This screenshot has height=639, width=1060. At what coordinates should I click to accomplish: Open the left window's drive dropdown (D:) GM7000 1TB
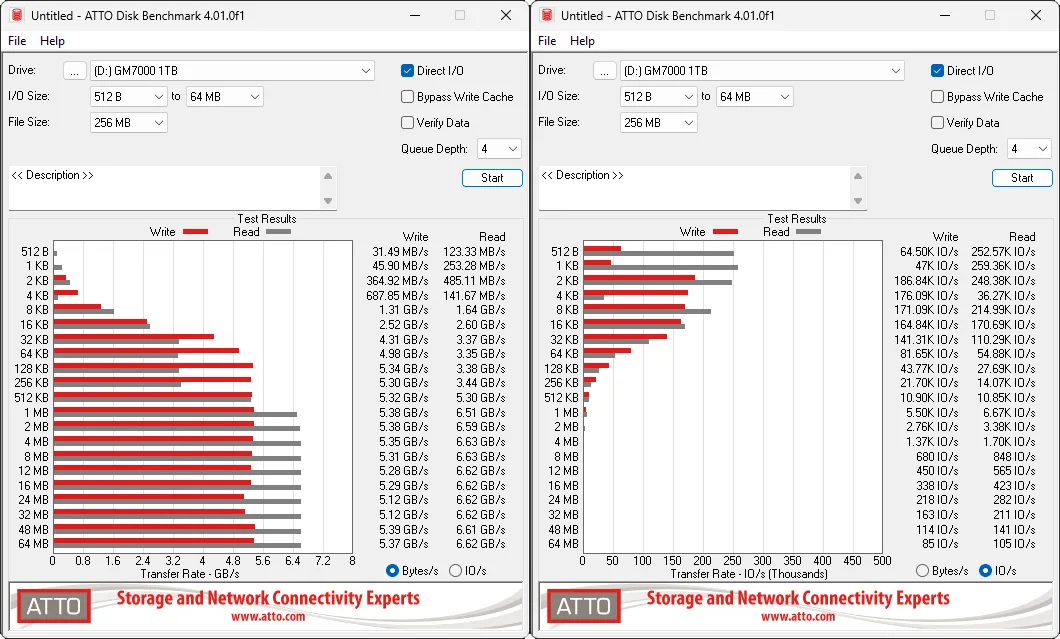pos(232,71)
